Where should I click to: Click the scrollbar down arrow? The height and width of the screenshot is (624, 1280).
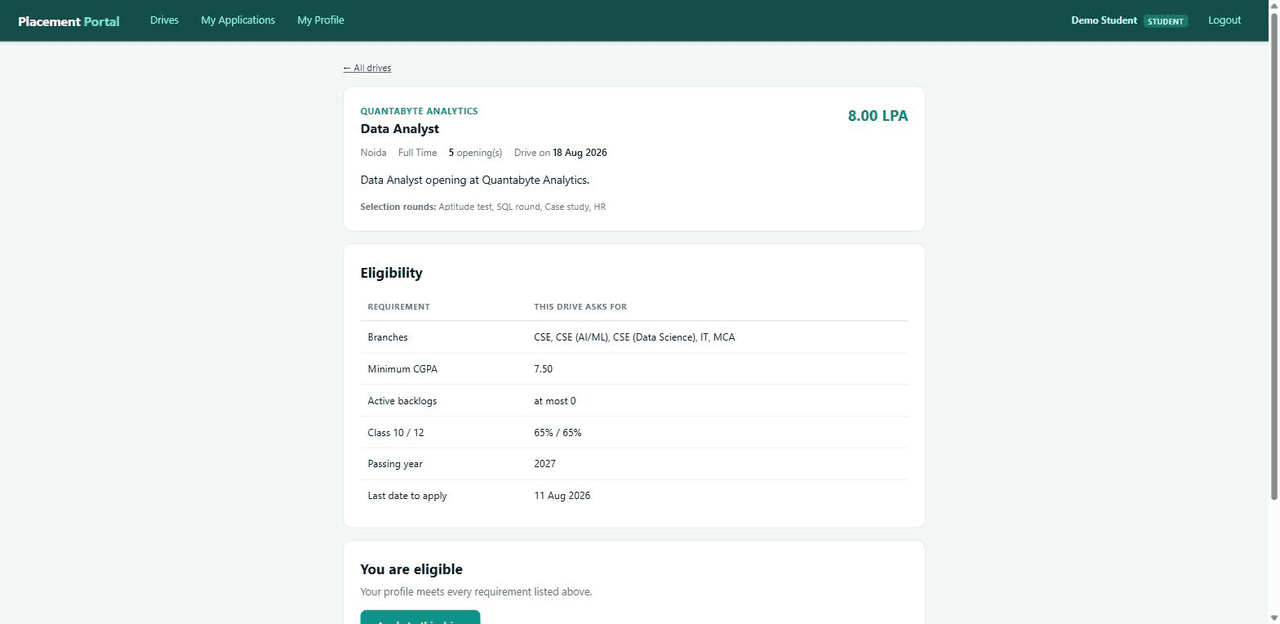pyautogui.click(x=1273, y=618)
